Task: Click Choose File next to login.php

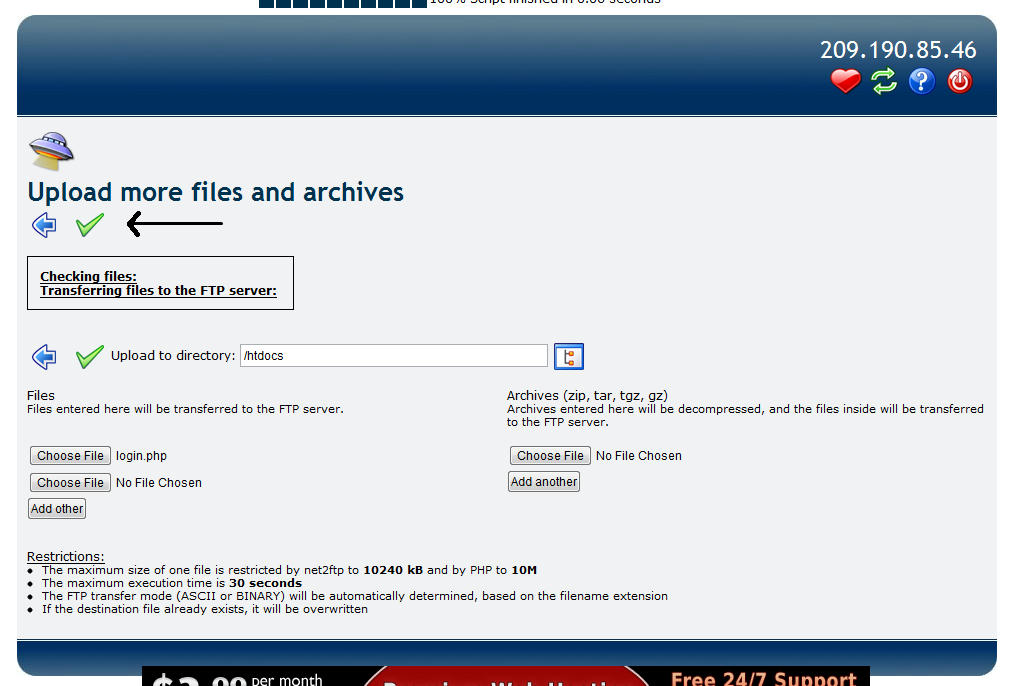Action: tap(70, 456)
